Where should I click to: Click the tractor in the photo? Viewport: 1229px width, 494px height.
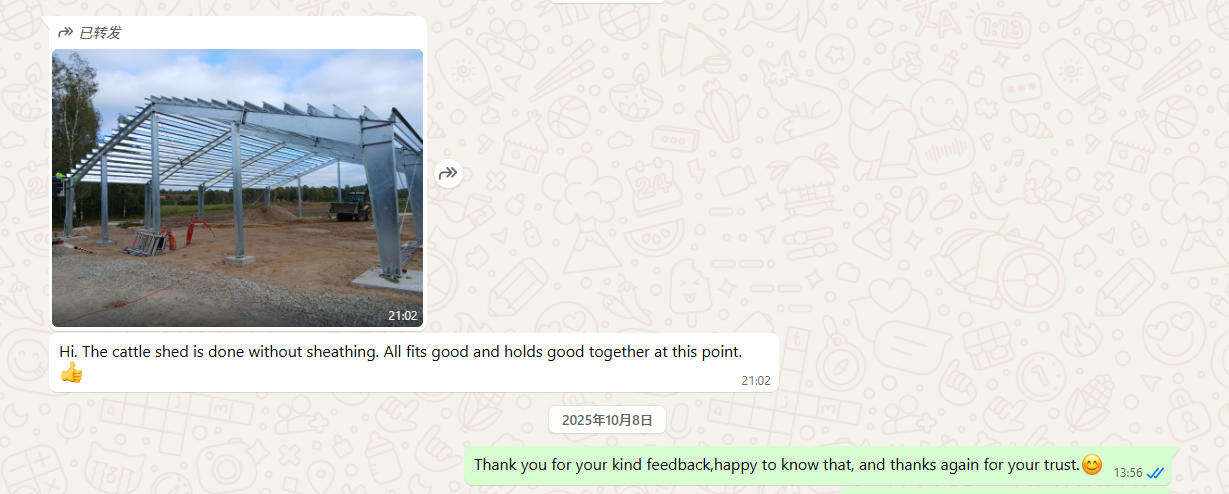(x=350, y=207)
